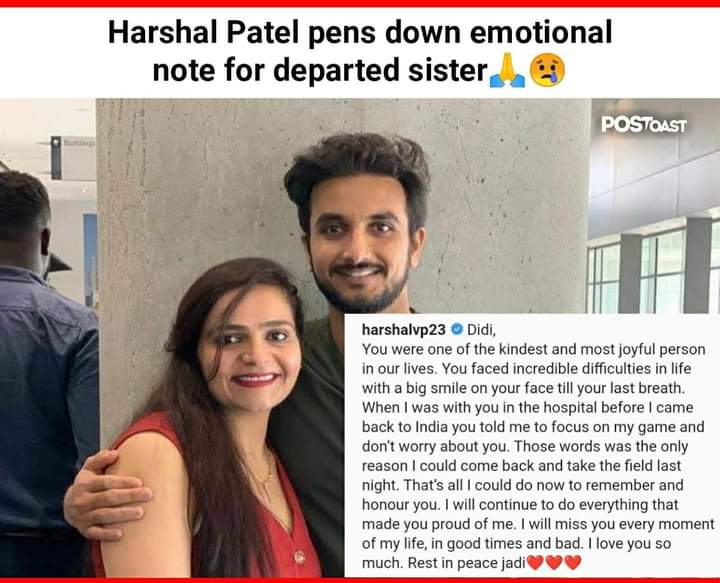This screenshot has height=583, width=720.
Task: Click the crying face emoji
Action: click(547, 70)
